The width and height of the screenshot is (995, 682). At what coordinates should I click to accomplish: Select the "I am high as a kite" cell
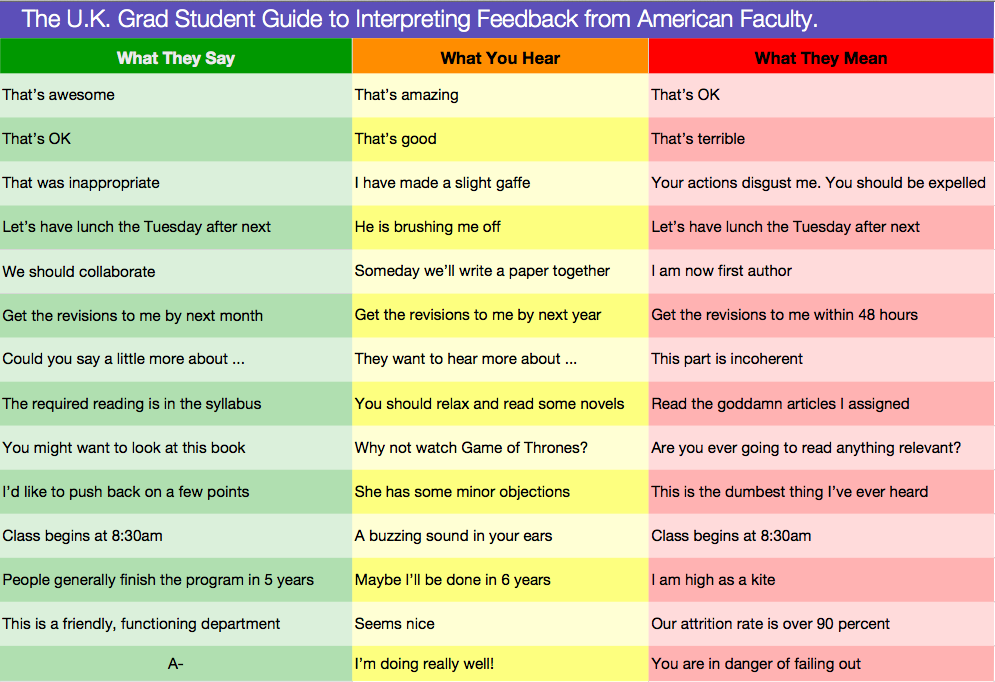[713, 580]
